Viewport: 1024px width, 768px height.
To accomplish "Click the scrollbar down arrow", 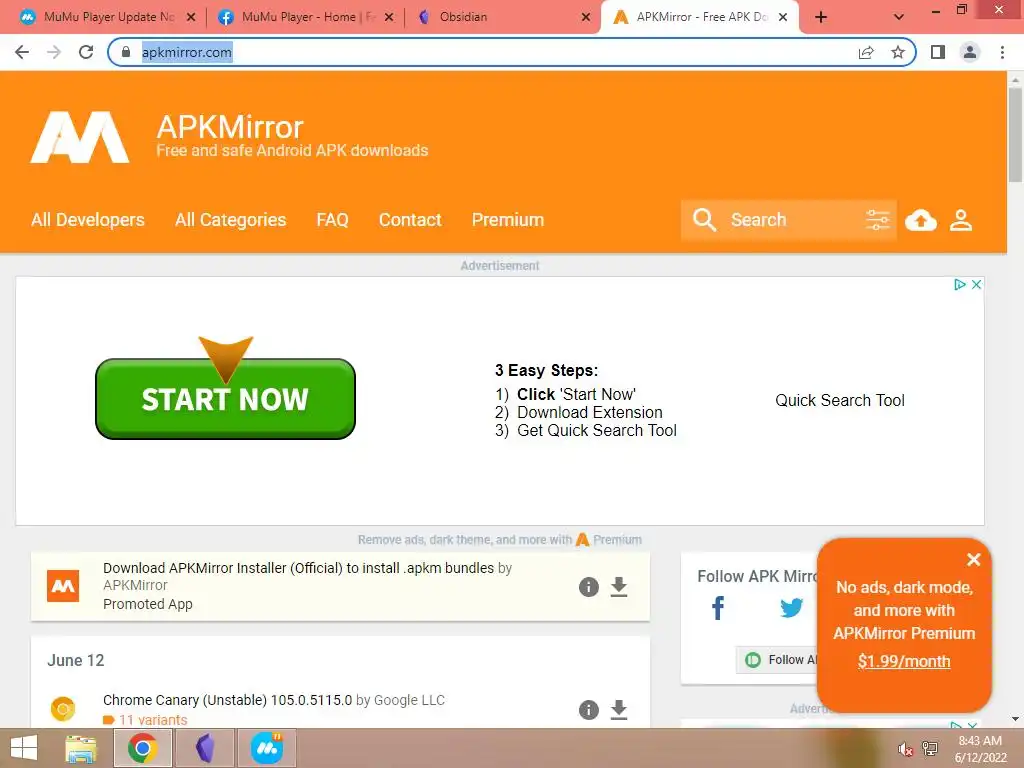I will [x=1015, y=719].
